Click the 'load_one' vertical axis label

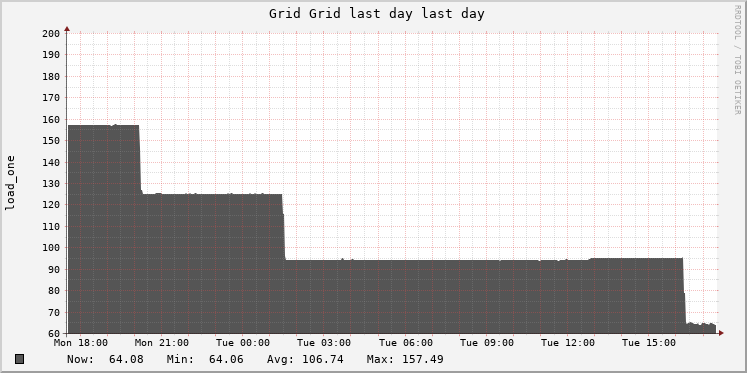click(x=10, y=183)
